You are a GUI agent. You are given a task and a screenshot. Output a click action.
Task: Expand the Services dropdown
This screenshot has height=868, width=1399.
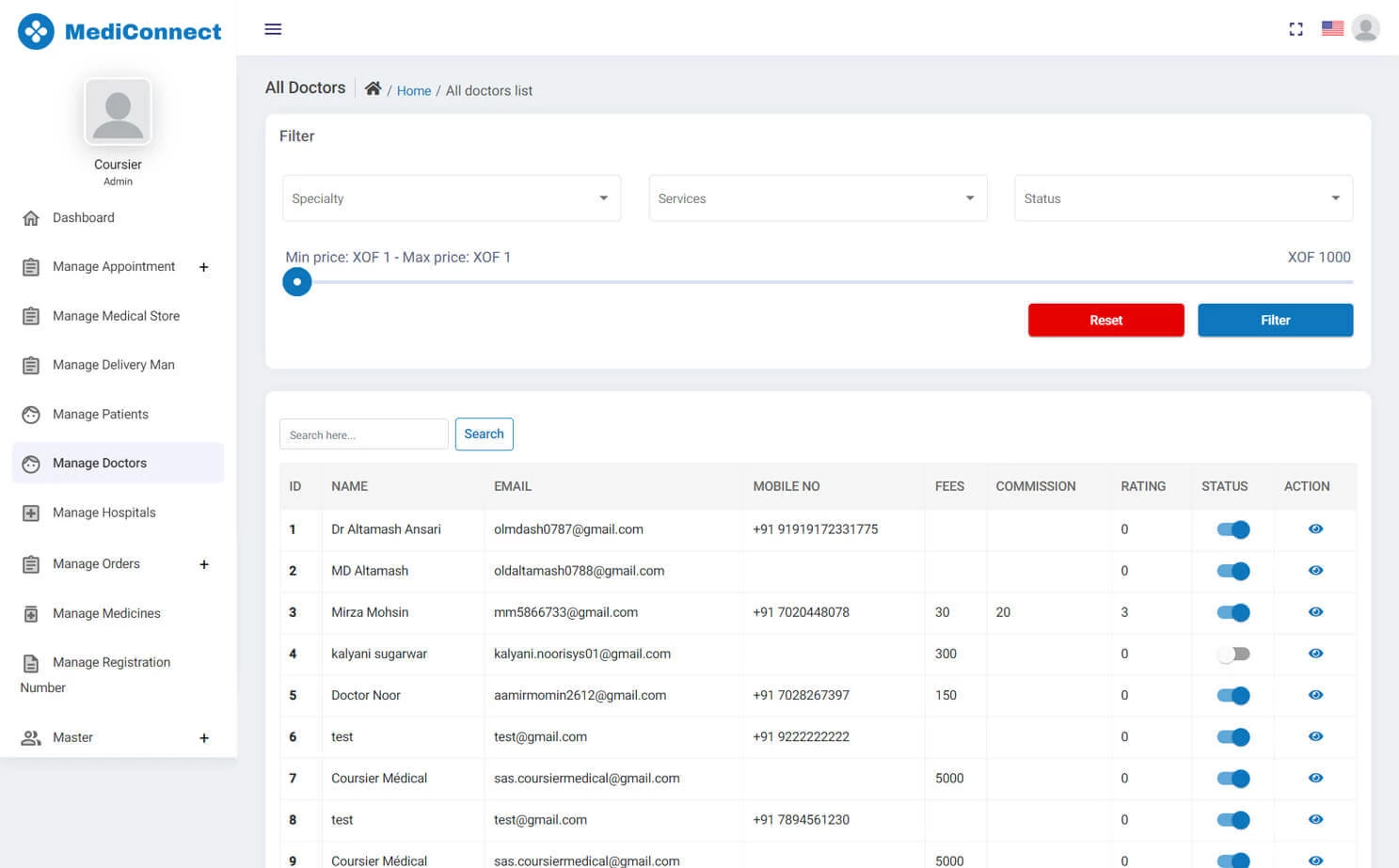point(817,198)
